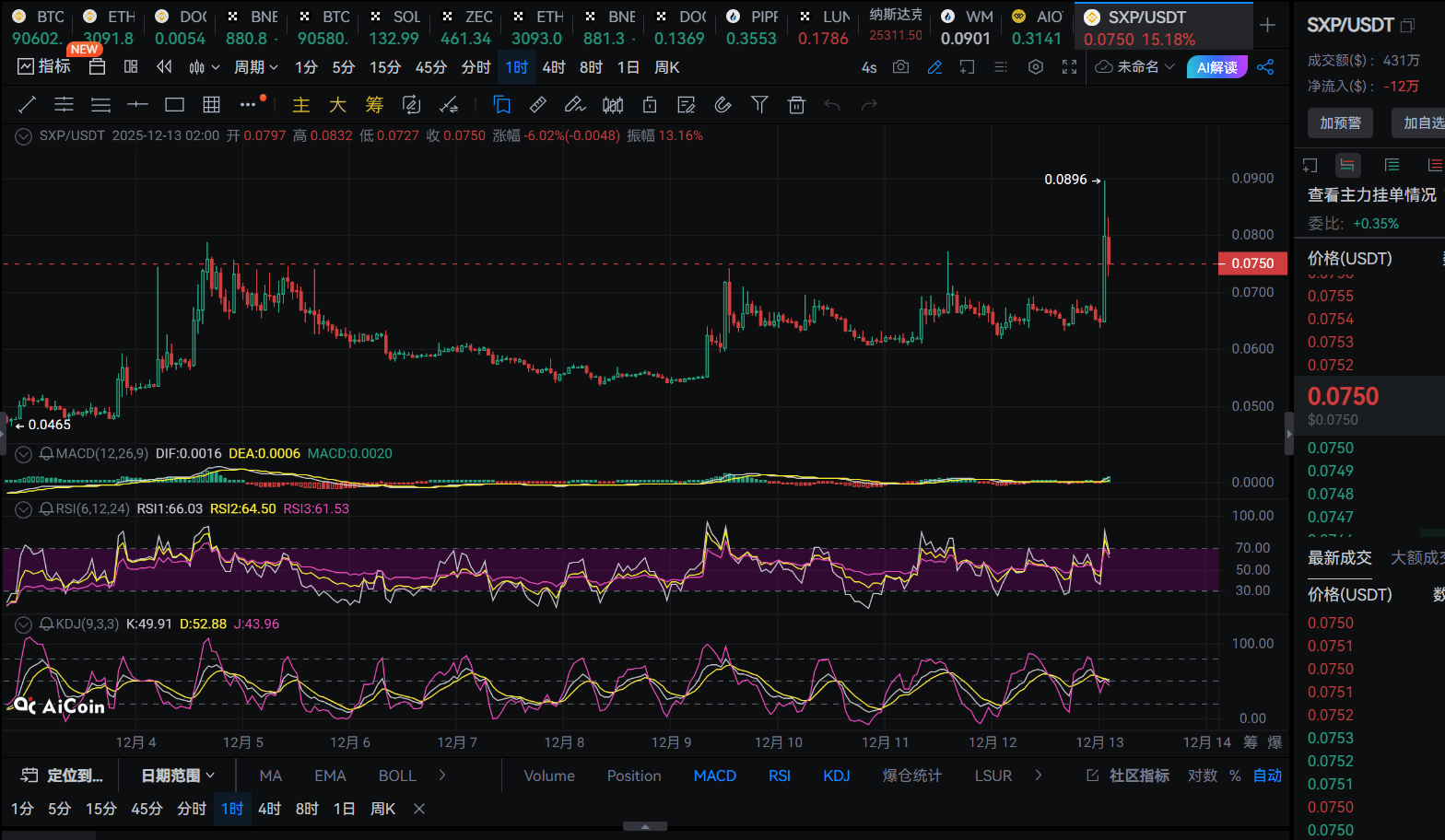Enter fullscreen chart mode
The width and height of the screenshot is (1445, 840).
tap(1069, 67)
